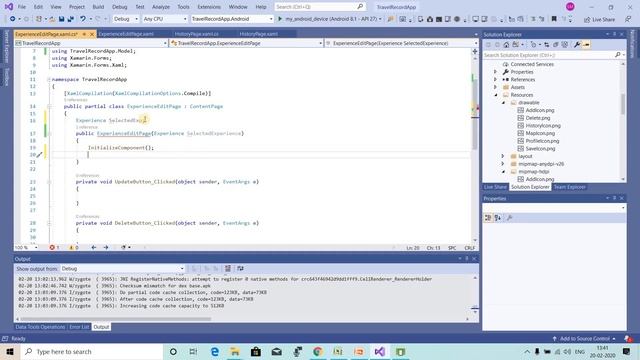Click the single Save disk icon
Viewport: 640px width, 360px height.
(x=62, y=19)
